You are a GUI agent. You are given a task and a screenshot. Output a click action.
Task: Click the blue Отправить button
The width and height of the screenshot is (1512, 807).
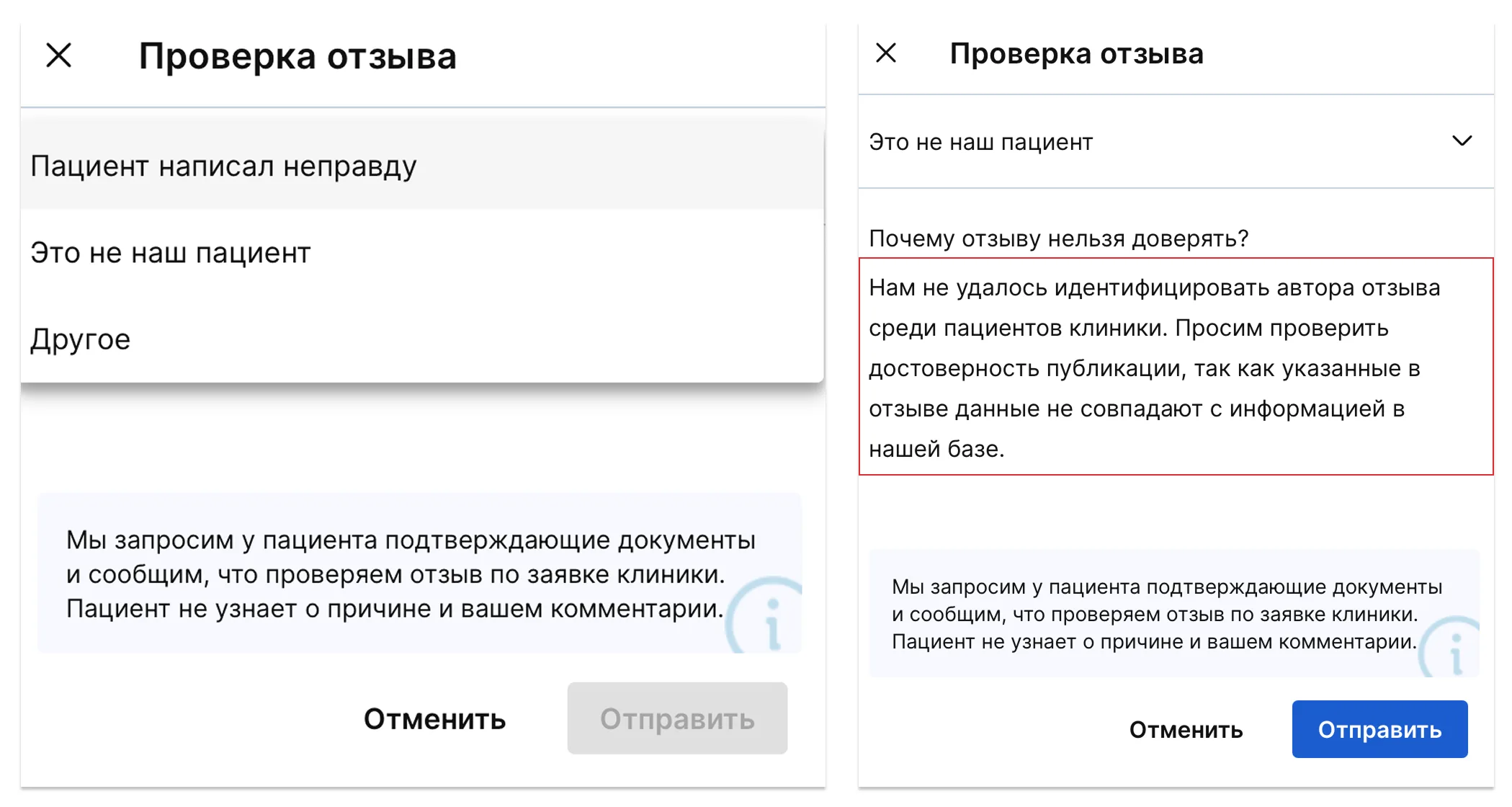1379,729
